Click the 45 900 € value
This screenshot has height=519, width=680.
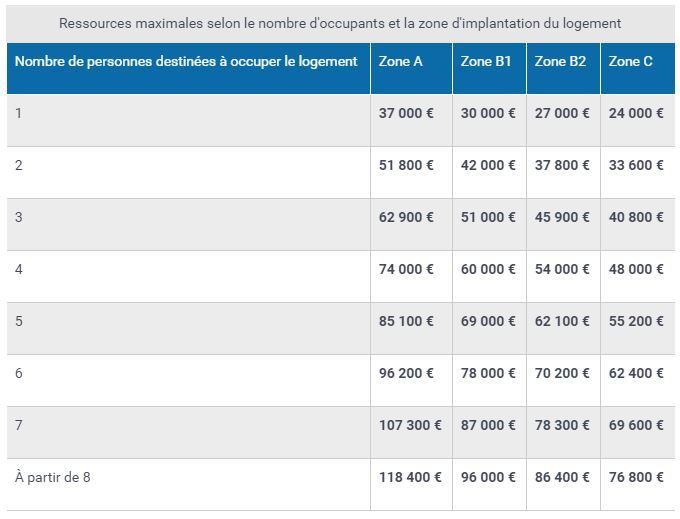pos(562,217)
